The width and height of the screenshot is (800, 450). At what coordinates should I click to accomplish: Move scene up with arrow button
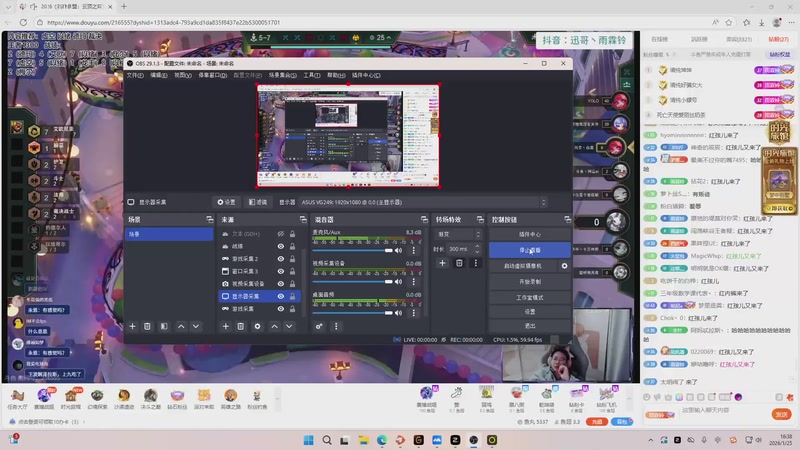[x=181, y=327]
